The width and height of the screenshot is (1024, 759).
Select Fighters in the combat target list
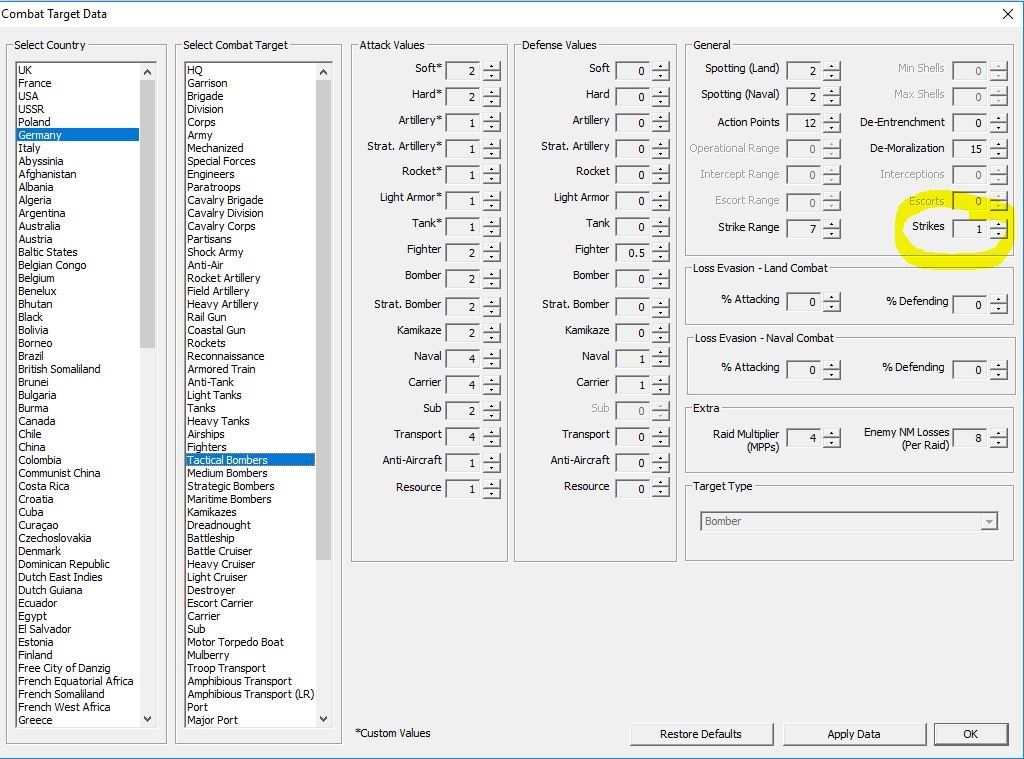207,447
